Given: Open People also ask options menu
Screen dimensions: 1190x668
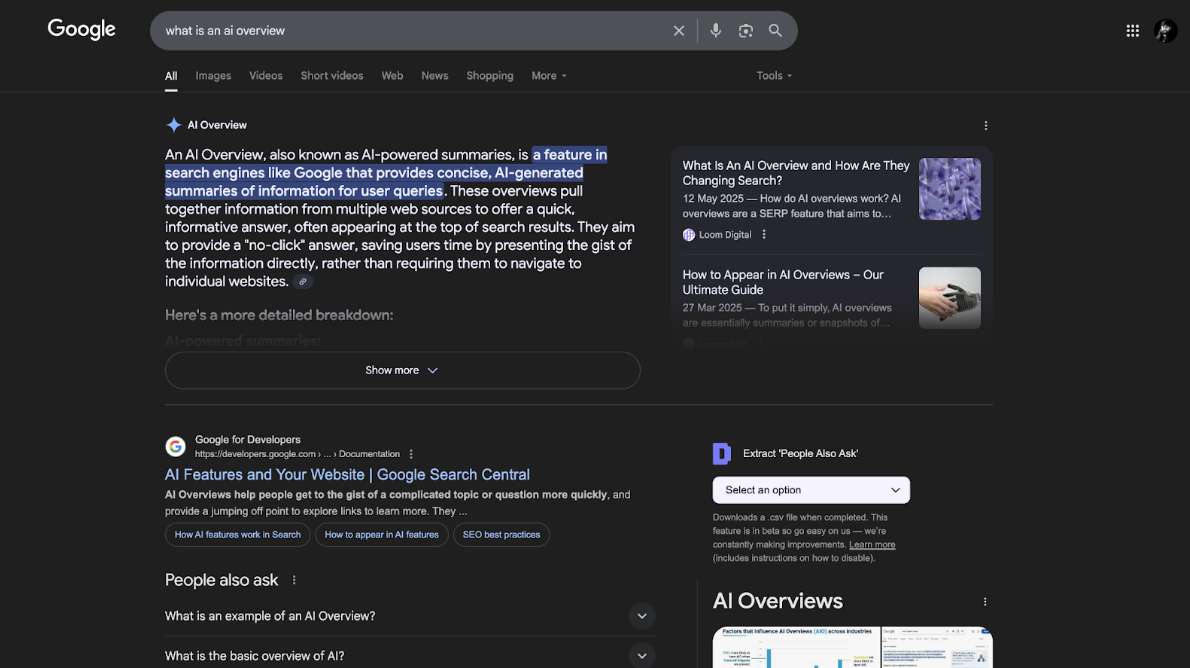Looking at the screenshot, I should click(x=294, y=580).
